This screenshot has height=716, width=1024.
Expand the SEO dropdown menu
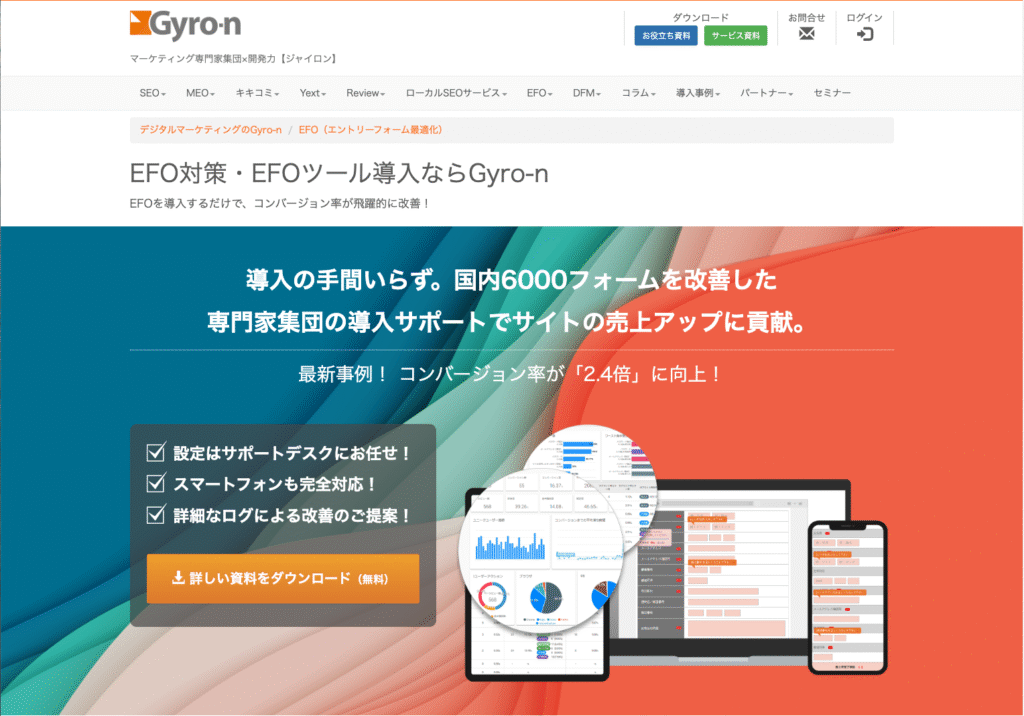153,93
